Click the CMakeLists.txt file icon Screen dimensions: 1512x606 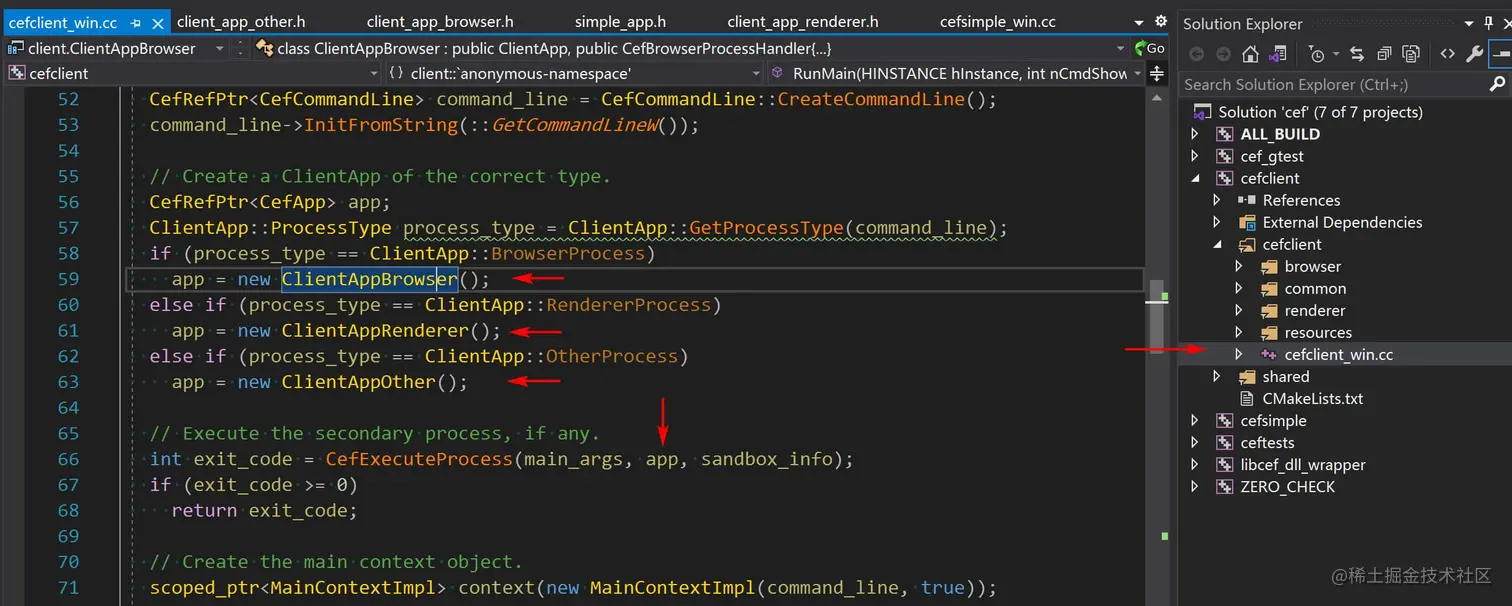coord(1246,398)
